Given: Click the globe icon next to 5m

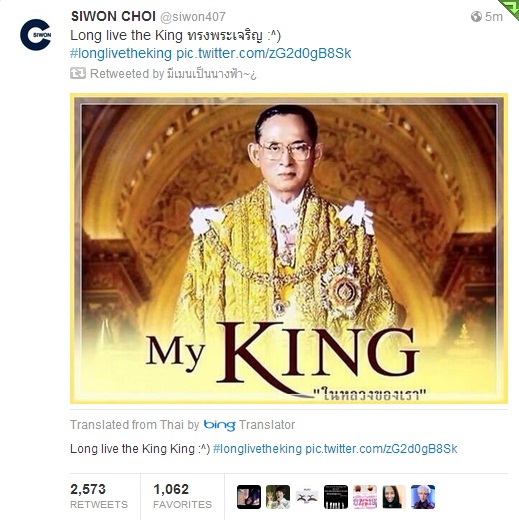Looking at the screenshot, I should [x=476, y=16].
